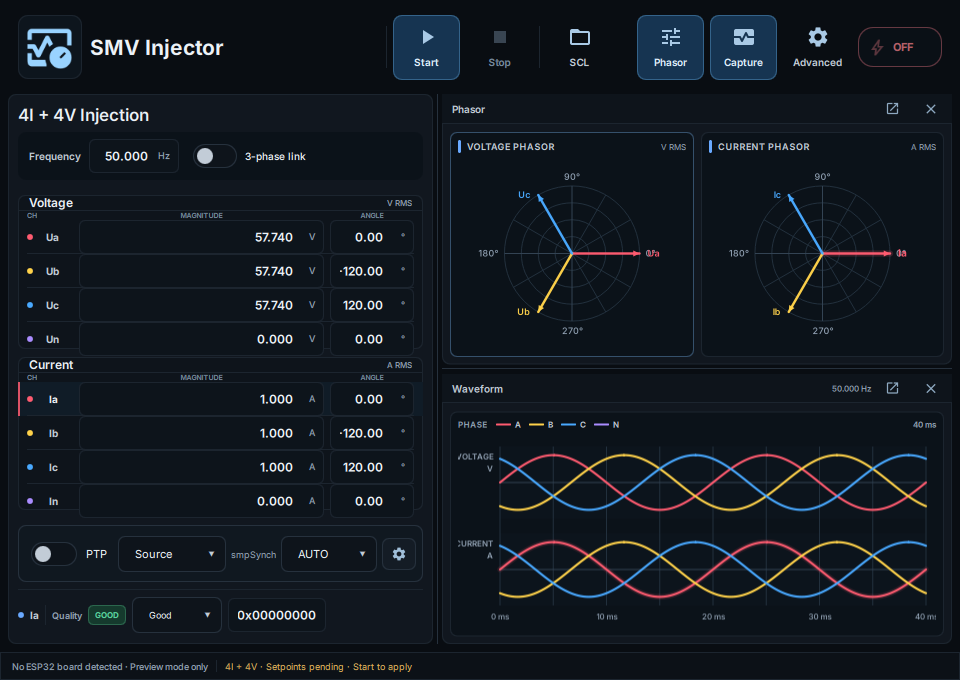This screenshot has width=960, height=680.
Task: Open the SCL folder button
Action: pyautogui.click(x=579, y=47)
